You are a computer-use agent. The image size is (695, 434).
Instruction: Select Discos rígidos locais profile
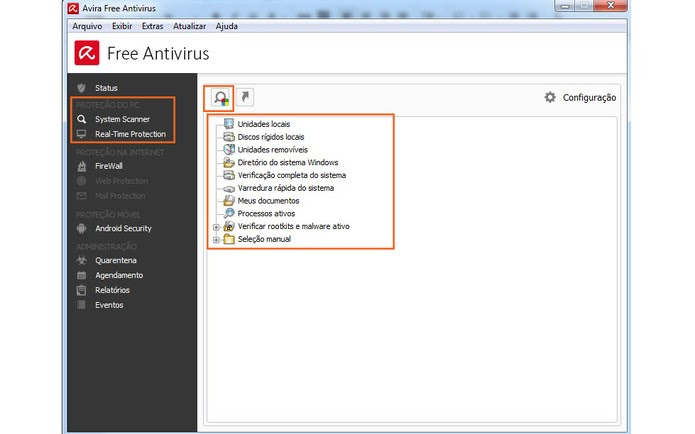(x=271, y=137)
